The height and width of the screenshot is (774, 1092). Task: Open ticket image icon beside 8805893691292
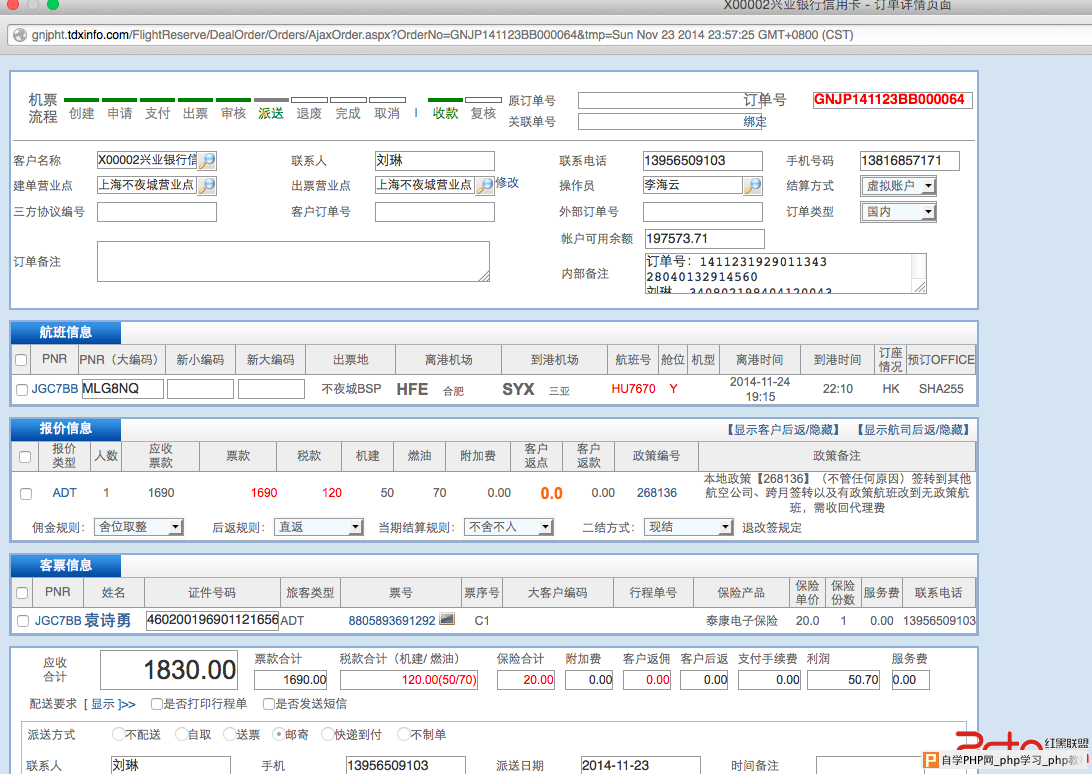[447, 619]
